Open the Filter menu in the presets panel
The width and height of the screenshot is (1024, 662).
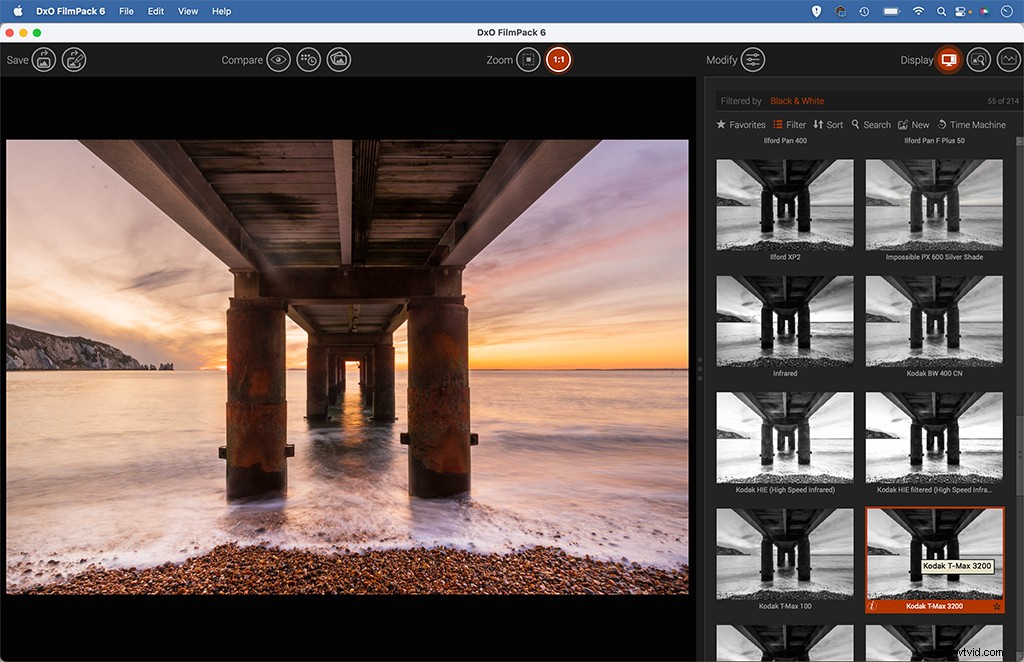pos(789,124)
